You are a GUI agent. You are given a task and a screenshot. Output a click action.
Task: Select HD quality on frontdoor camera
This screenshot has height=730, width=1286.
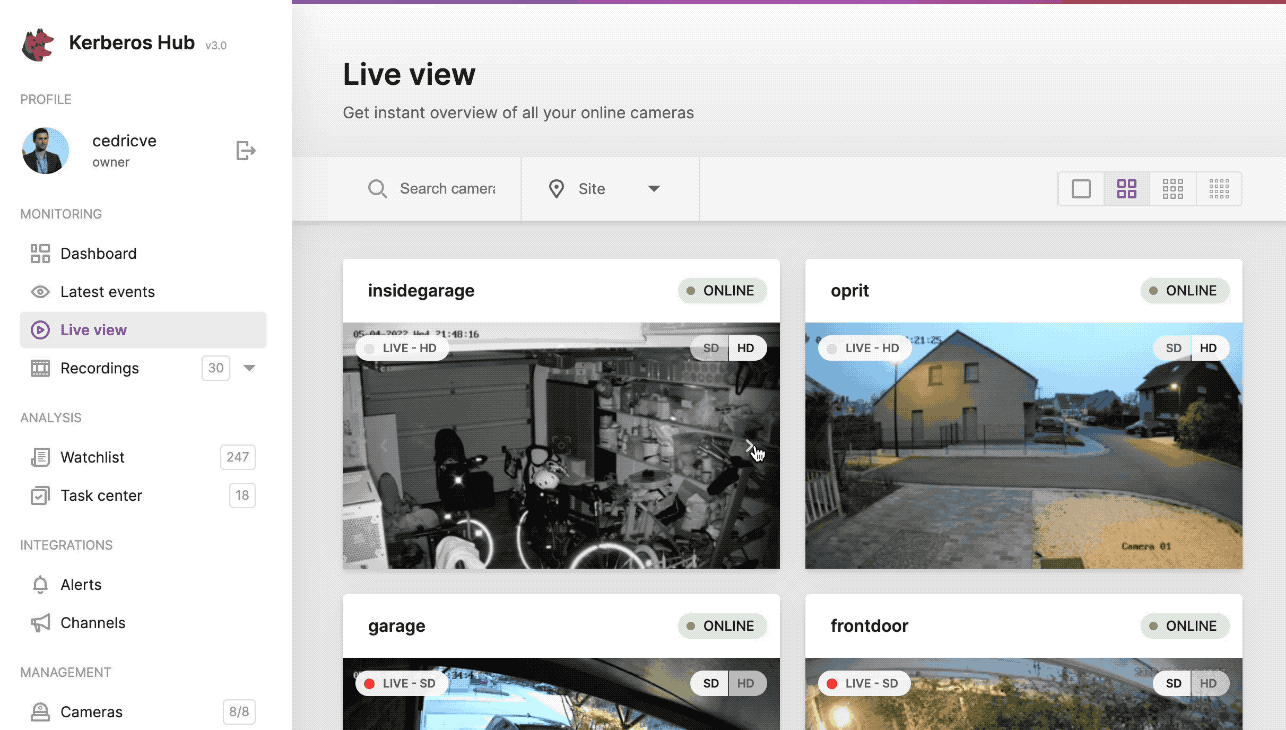(x=1210, y=684)
